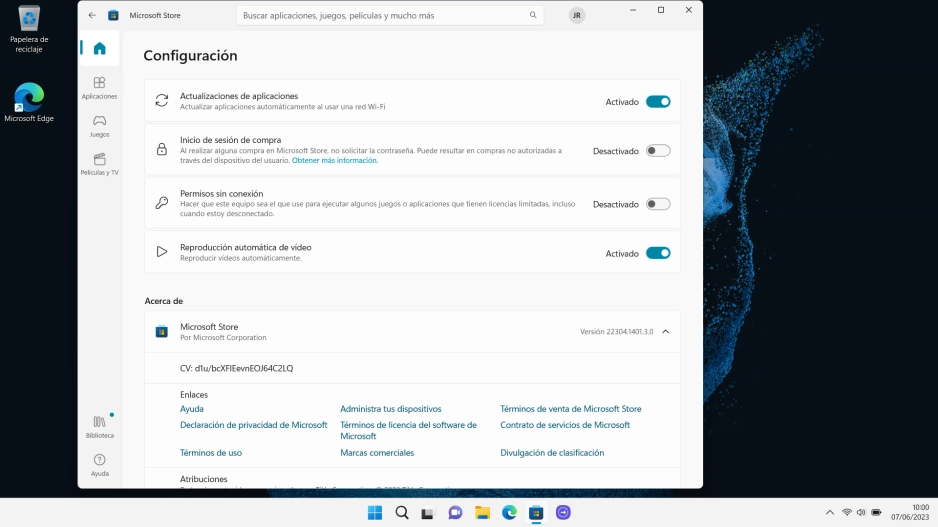Viewport: 938px width, 527px height.
Task: Open Declaración de privacidad de Microsoft
Action: [254, 425]
